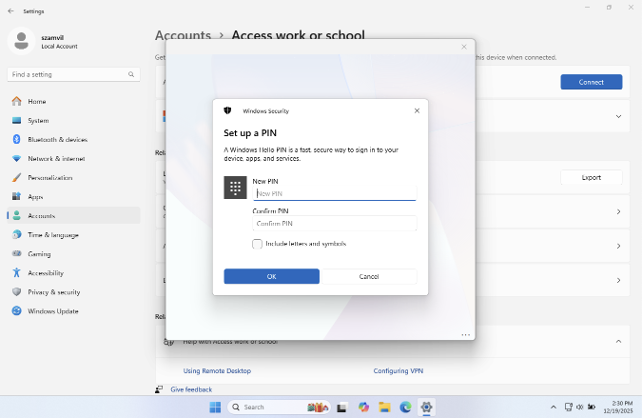Open the Configuring VPN help link

398,371
